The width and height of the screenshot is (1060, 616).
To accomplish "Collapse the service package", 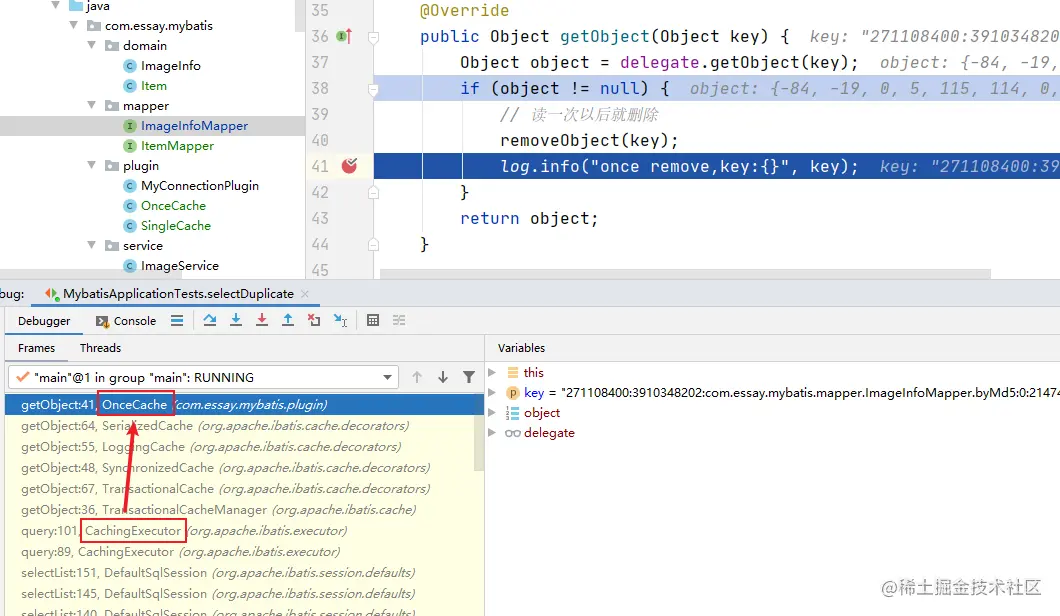I will [x=92, y=245].
